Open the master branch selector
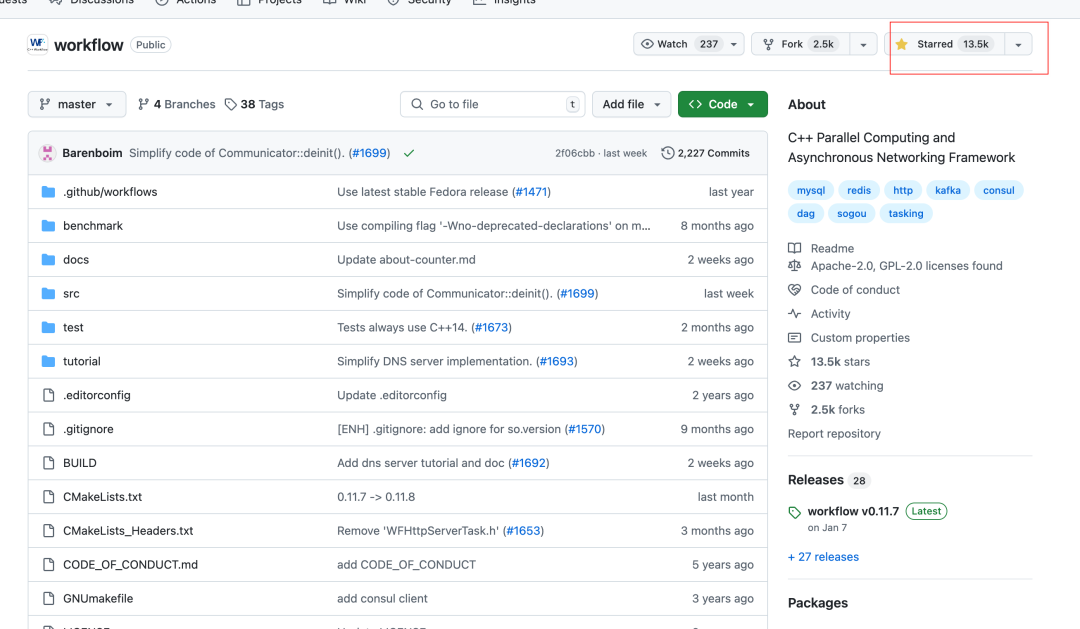 (x=77, y=104)
